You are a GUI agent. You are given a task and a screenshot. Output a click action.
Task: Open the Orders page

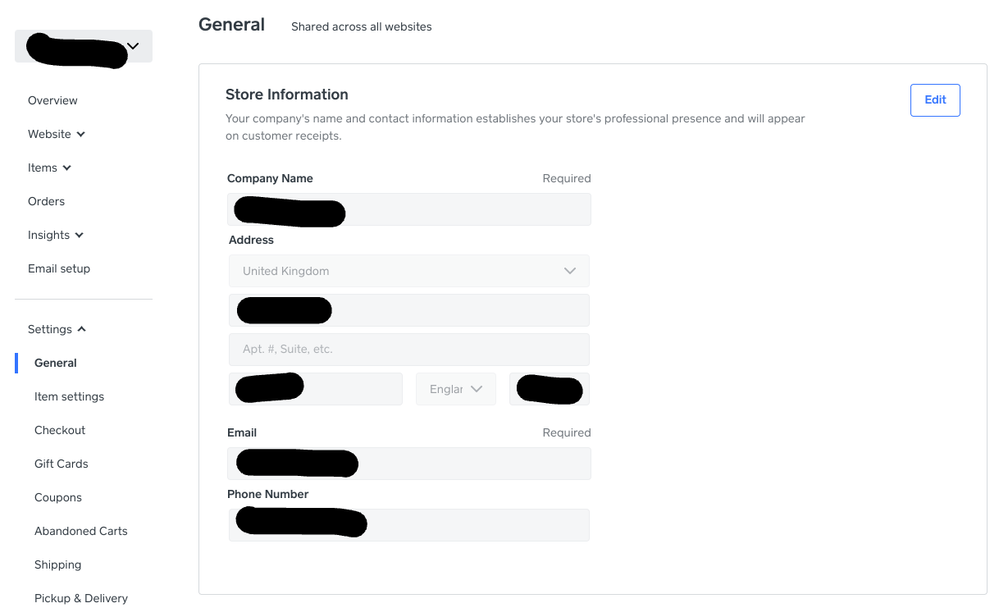coord(46,201)
